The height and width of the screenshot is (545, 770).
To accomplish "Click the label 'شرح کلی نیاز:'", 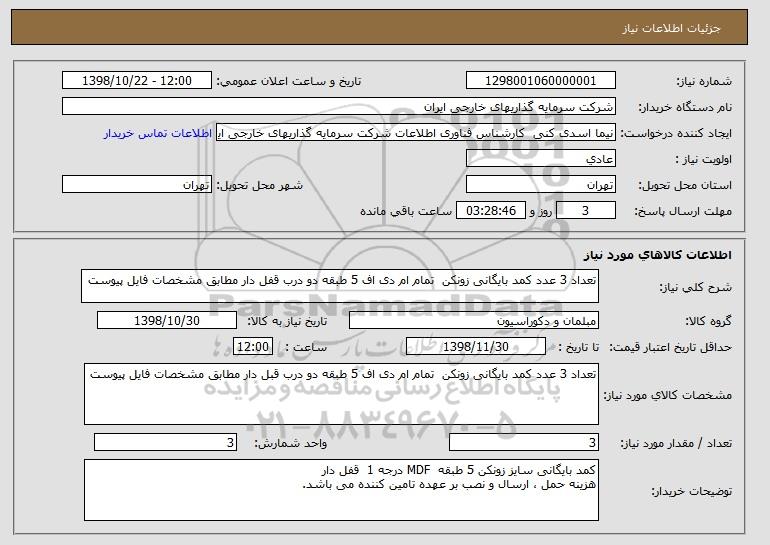I will pyautogui.click(x=695, y=287).
